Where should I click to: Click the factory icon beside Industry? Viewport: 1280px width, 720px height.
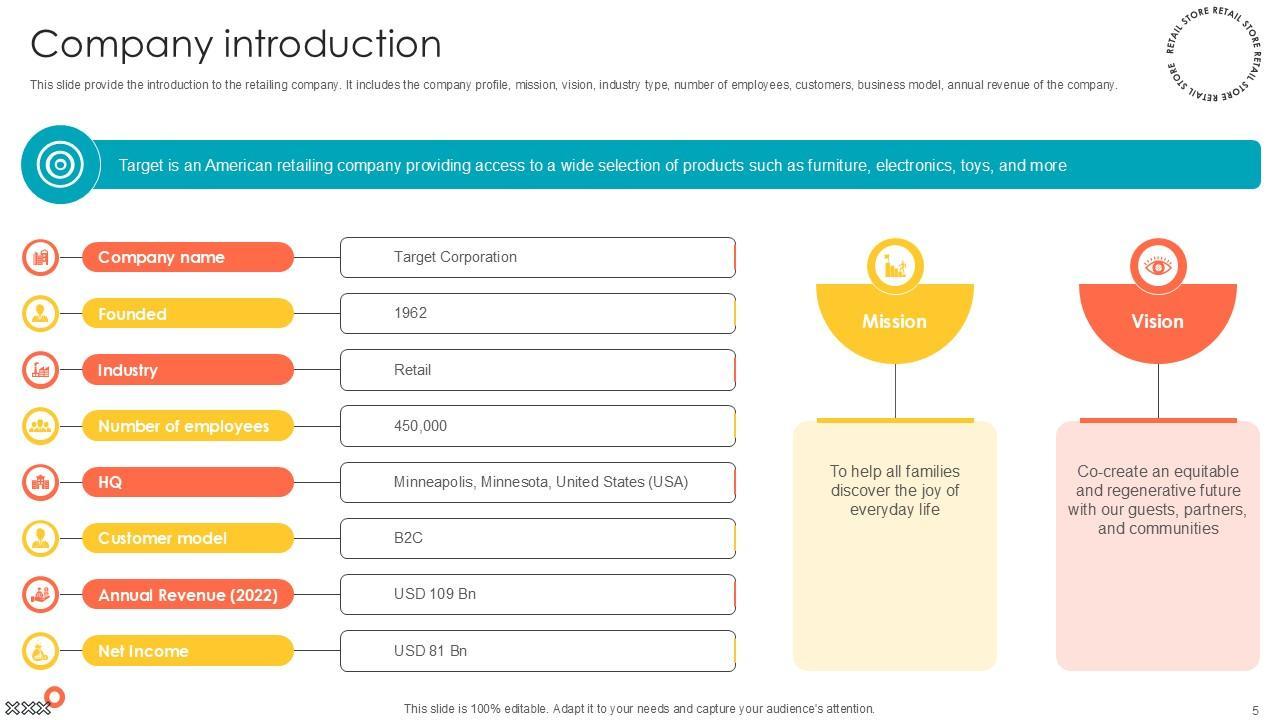point(40,370)
